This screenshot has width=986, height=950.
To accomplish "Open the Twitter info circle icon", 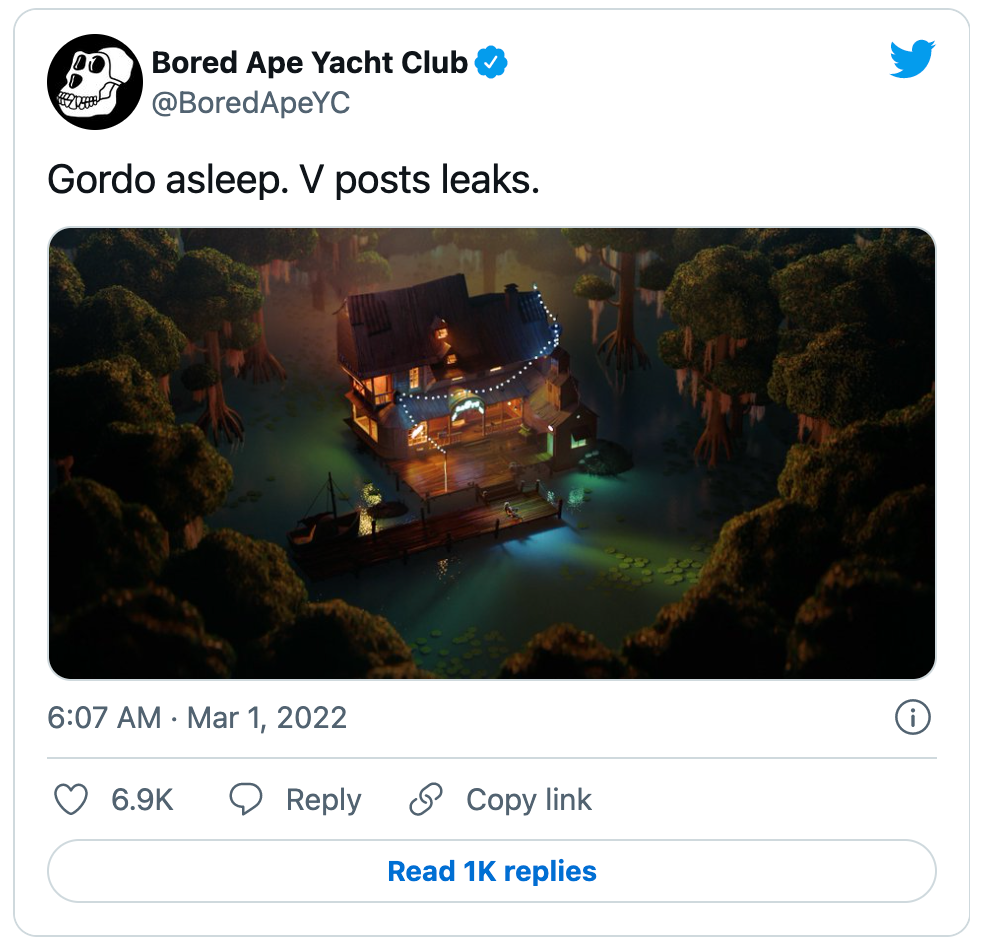I will (x=913, y=717).
